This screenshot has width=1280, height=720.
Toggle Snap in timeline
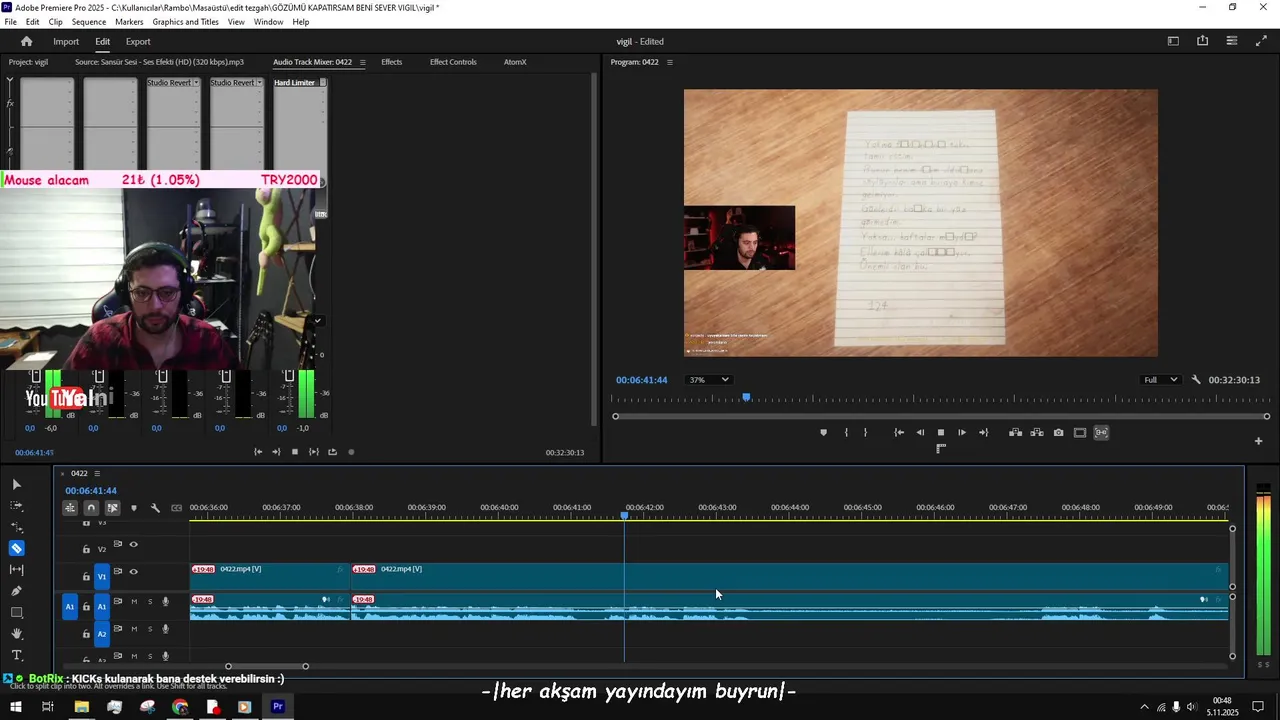(91, 508)
